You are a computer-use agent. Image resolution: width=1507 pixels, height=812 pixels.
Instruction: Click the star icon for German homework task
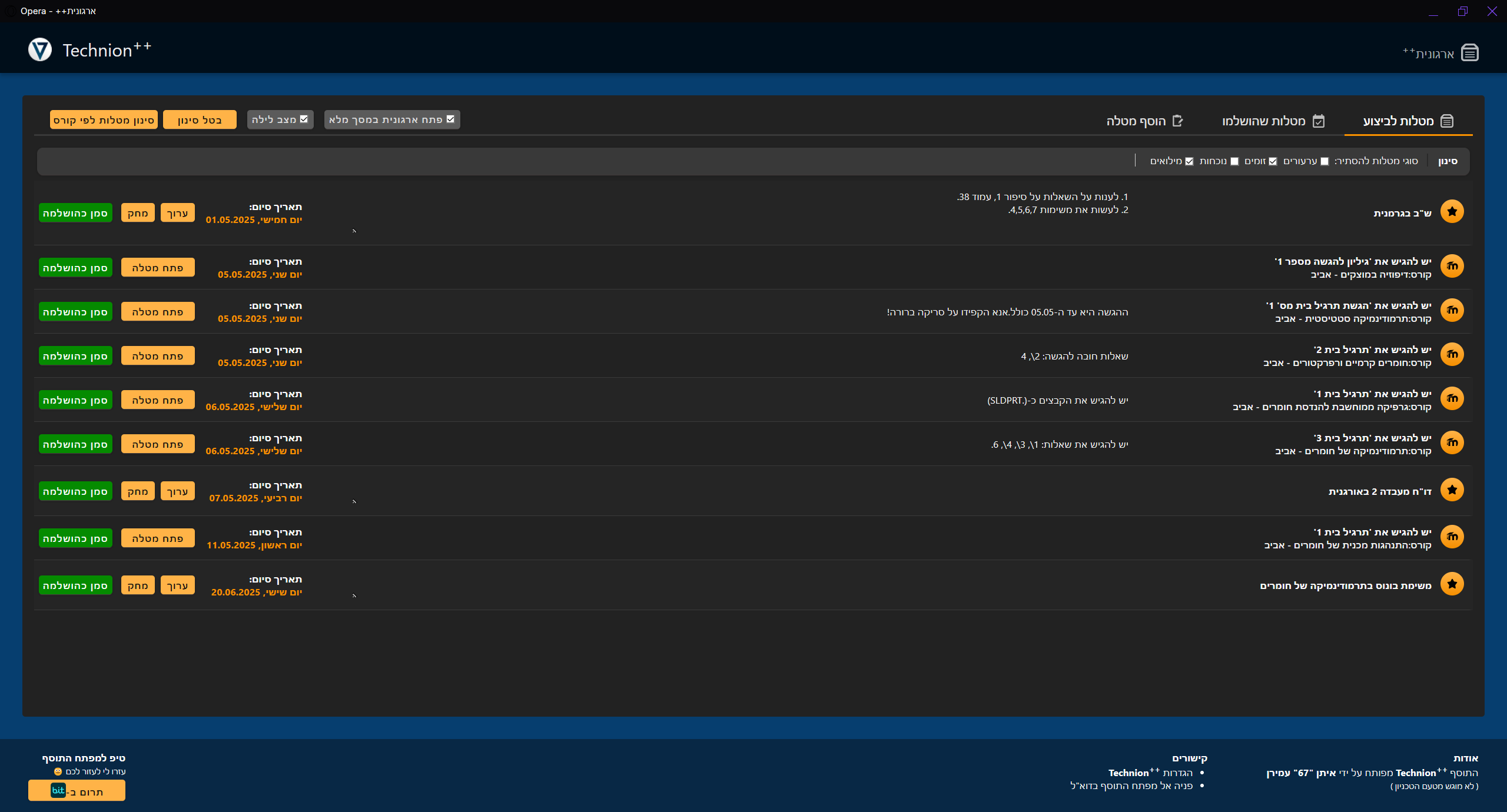coord(1452,211)
